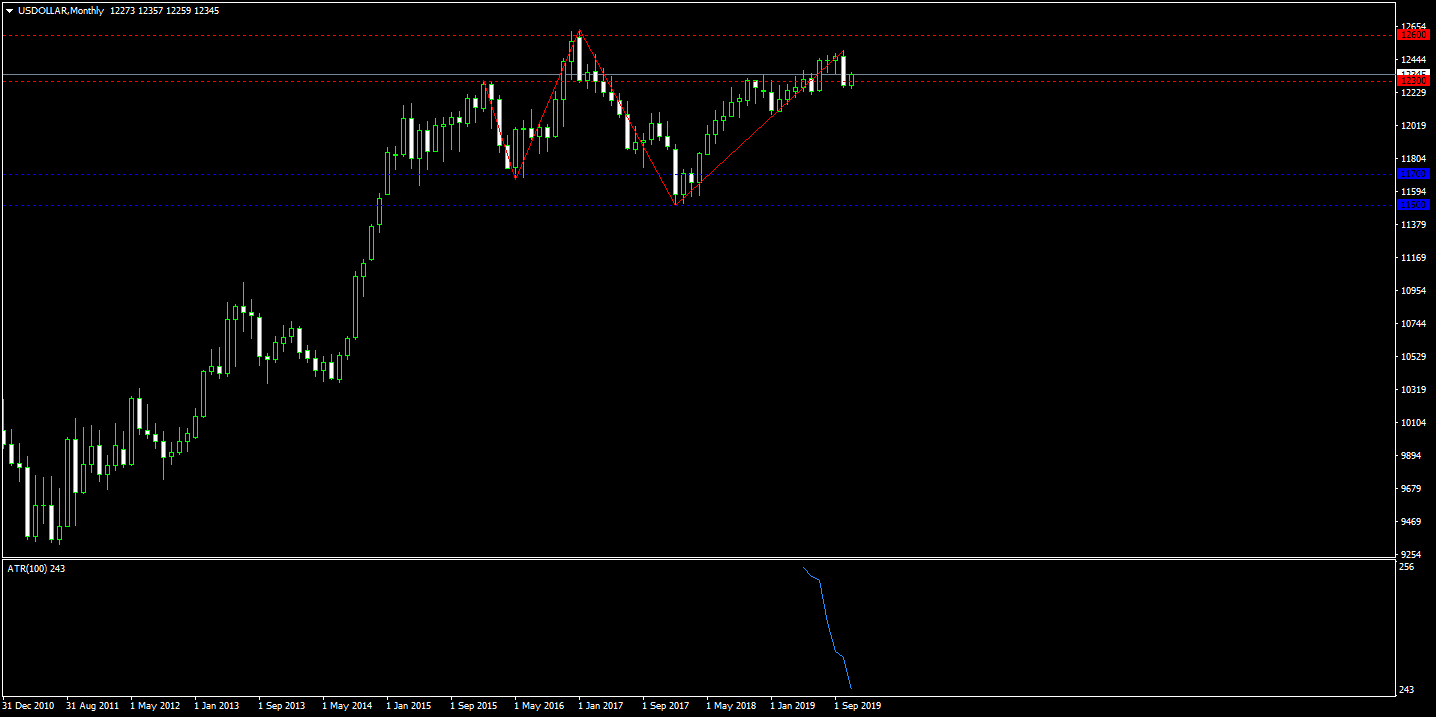1436x717 pixels.
Task: Click the 1 Jan 2015 date label
Action: click(409, 706)
